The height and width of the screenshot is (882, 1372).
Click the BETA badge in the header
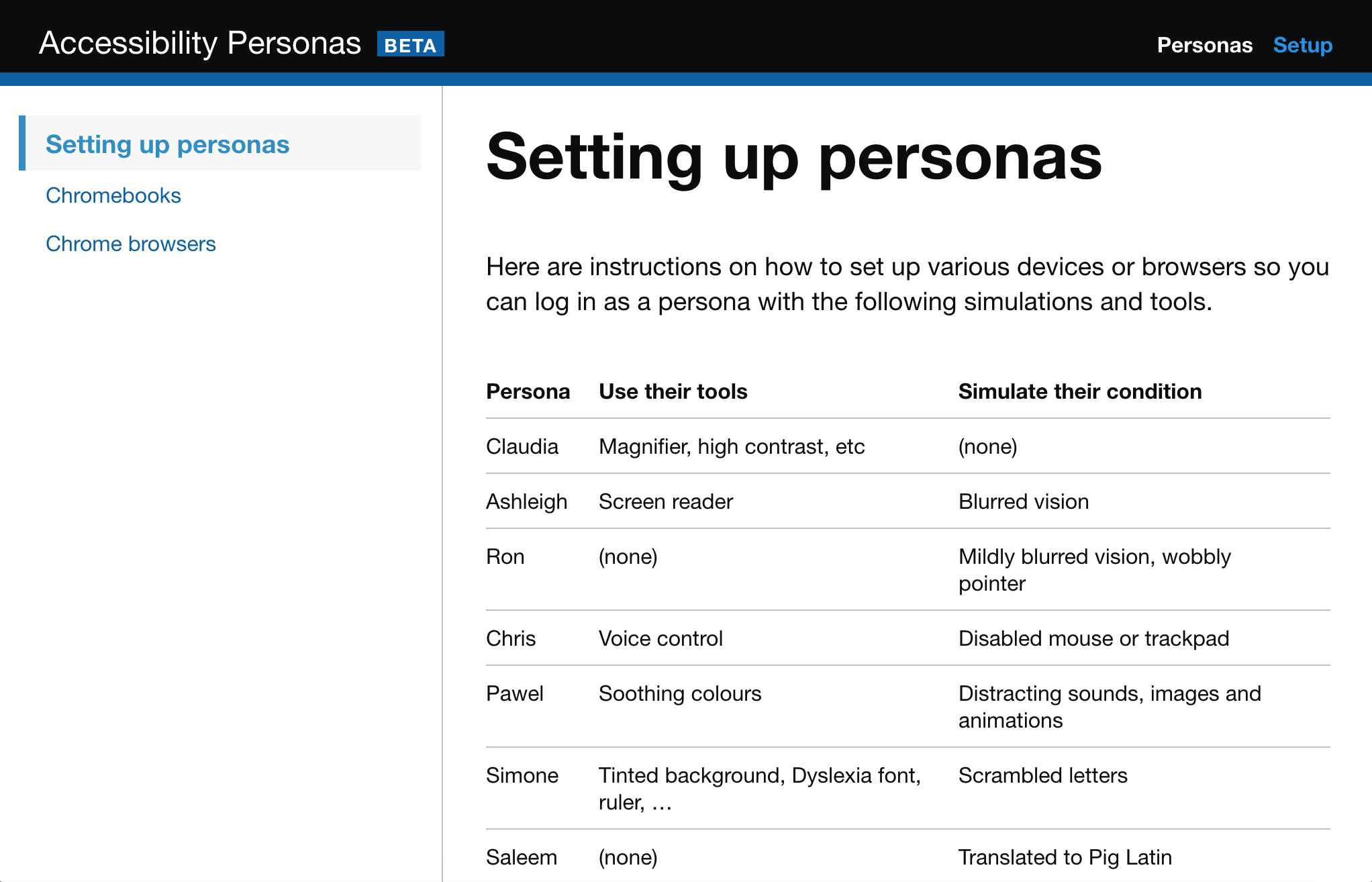click(x=411, y=44)
